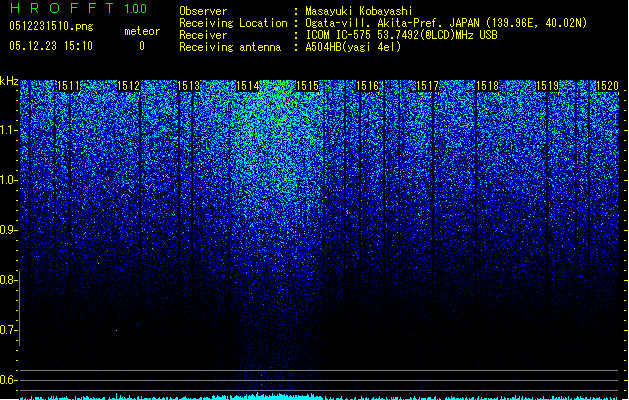
Task: Click the Ogata-vill. Akita-Pref. JAPAN location text
Action: coord(446,23)
